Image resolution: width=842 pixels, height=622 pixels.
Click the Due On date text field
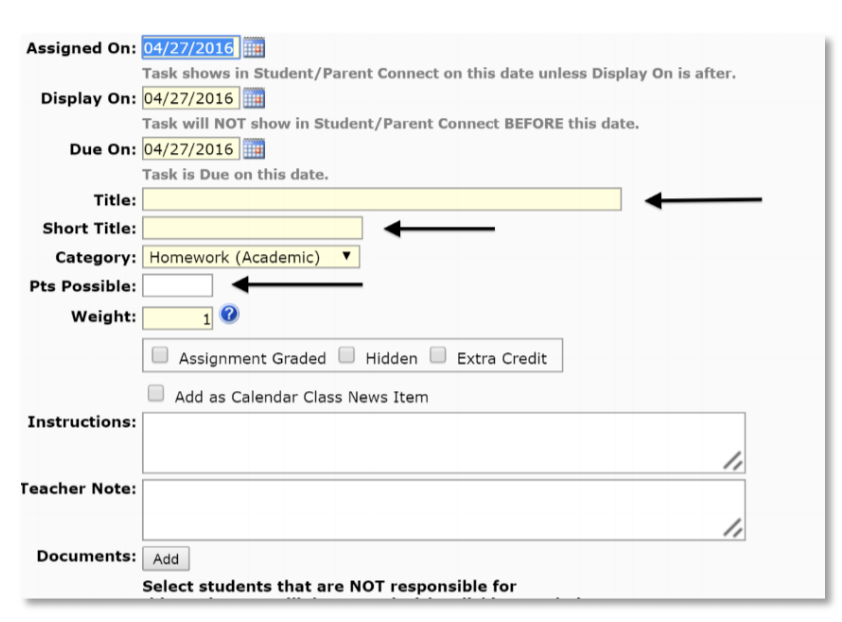191,149
